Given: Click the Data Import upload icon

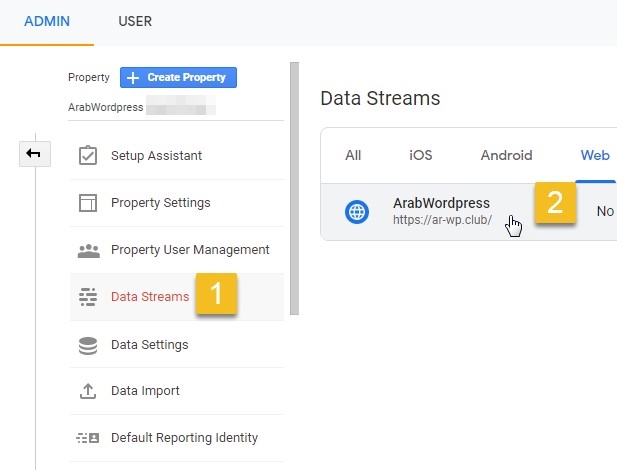Looking at the screenshot, I should pos(88,391).
